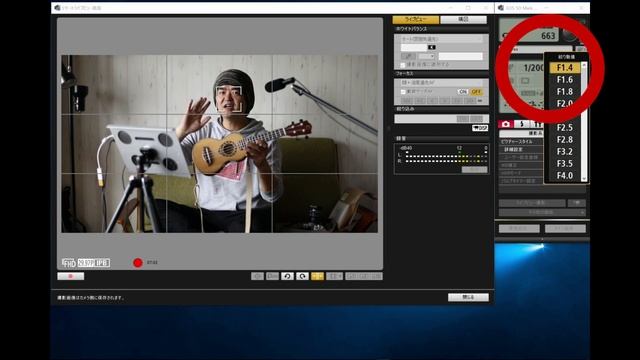
Task: Switch to the tab beside live view
Action: (x=464, y=20)
